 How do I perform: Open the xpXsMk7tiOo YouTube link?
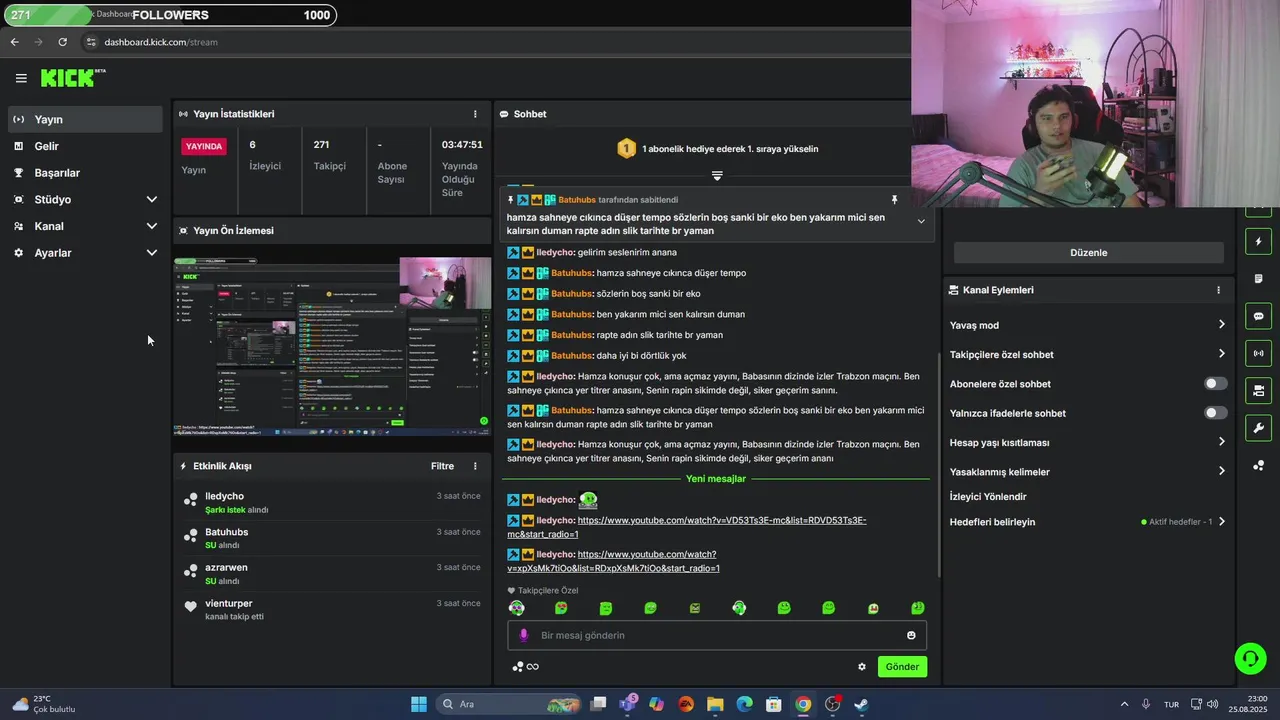point(613,561)
